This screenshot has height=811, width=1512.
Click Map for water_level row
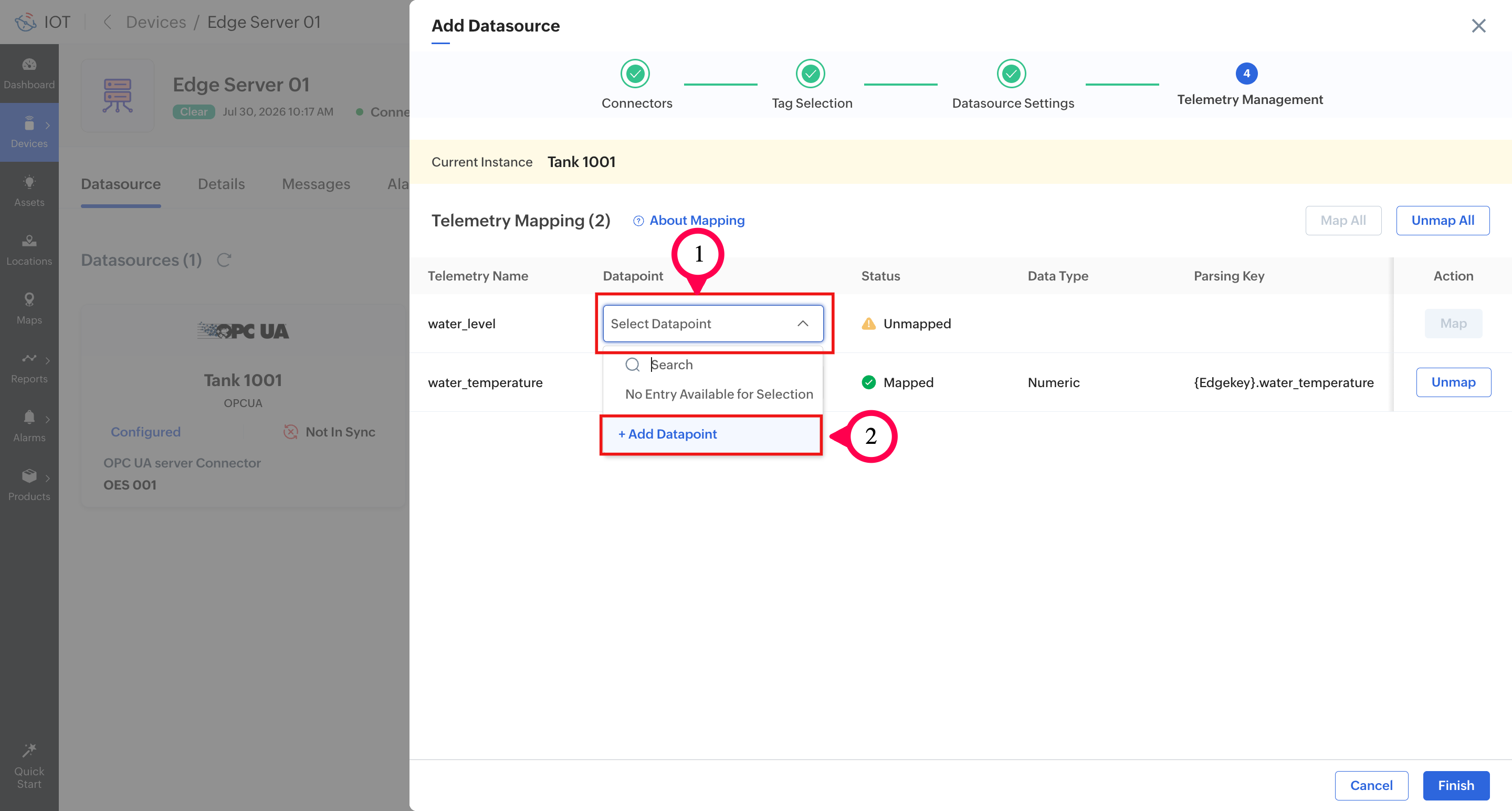1453,324
